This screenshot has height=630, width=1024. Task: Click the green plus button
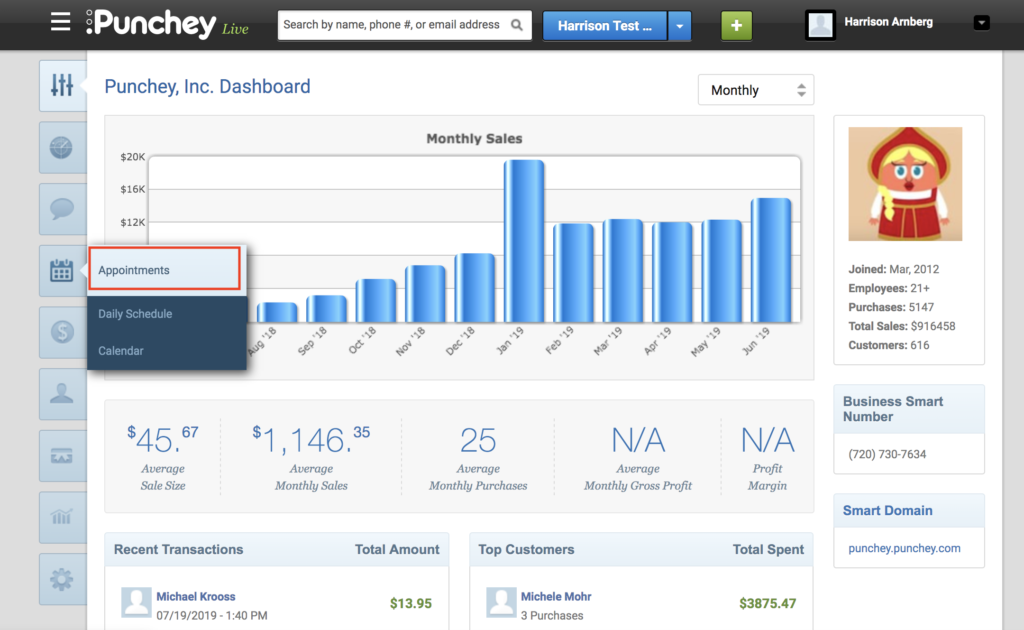click(736, 25)
